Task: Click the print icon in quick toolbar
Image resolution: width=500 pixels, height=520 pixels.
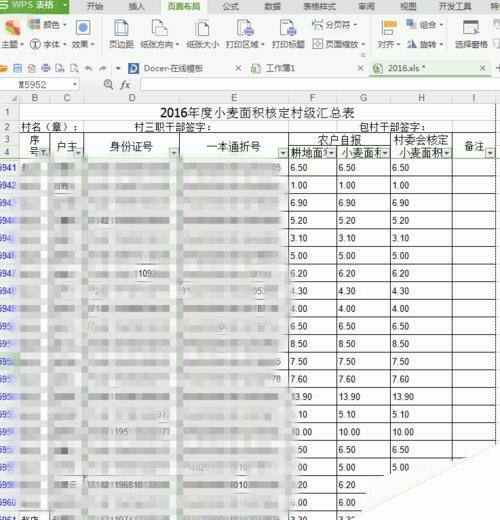Action: (x=46, y=68)
